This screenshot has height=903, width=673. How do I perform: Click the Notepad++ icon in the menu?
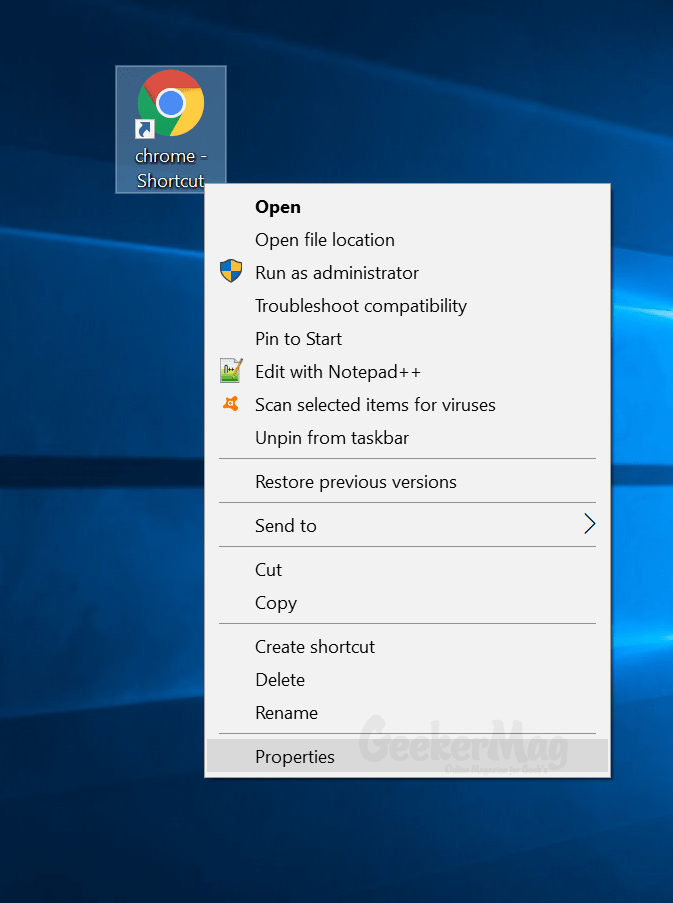pos(231,370)
